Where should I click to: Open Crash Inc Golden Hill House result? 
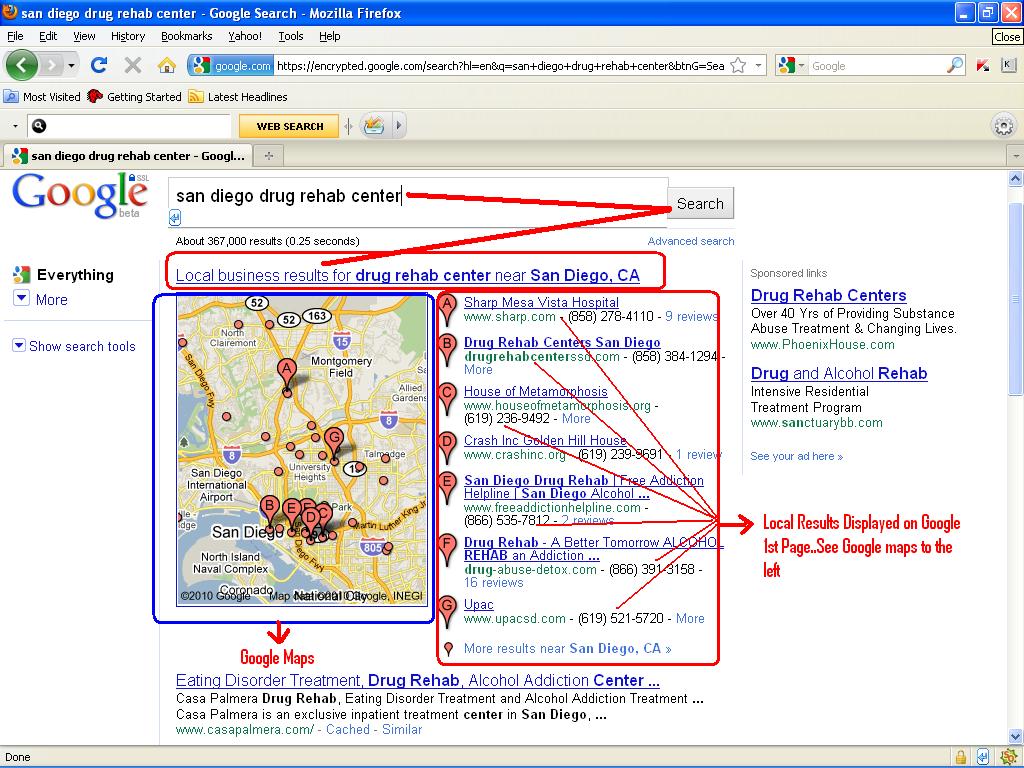(545, 440)
